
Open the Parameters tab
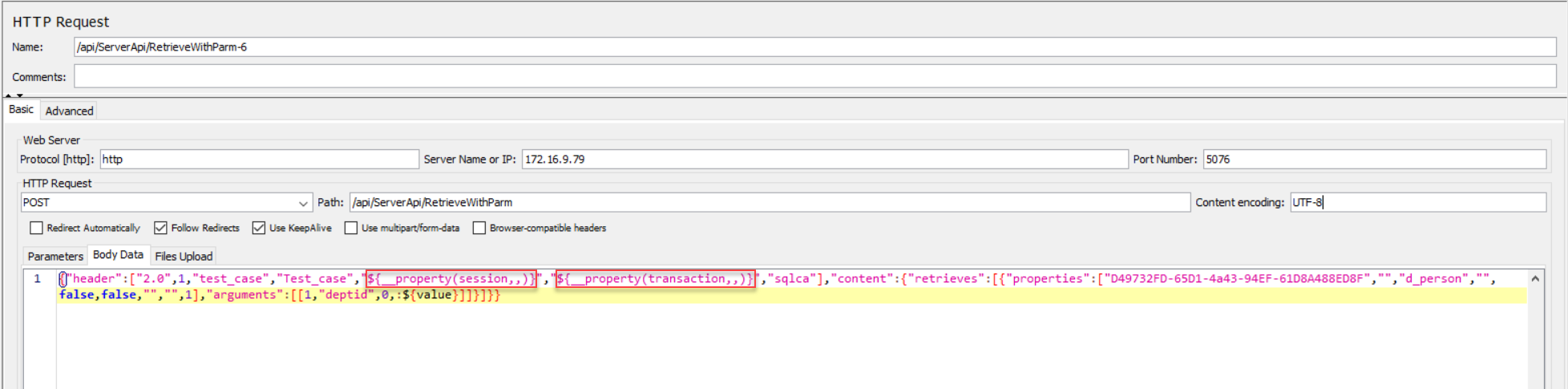coord(55,256)
